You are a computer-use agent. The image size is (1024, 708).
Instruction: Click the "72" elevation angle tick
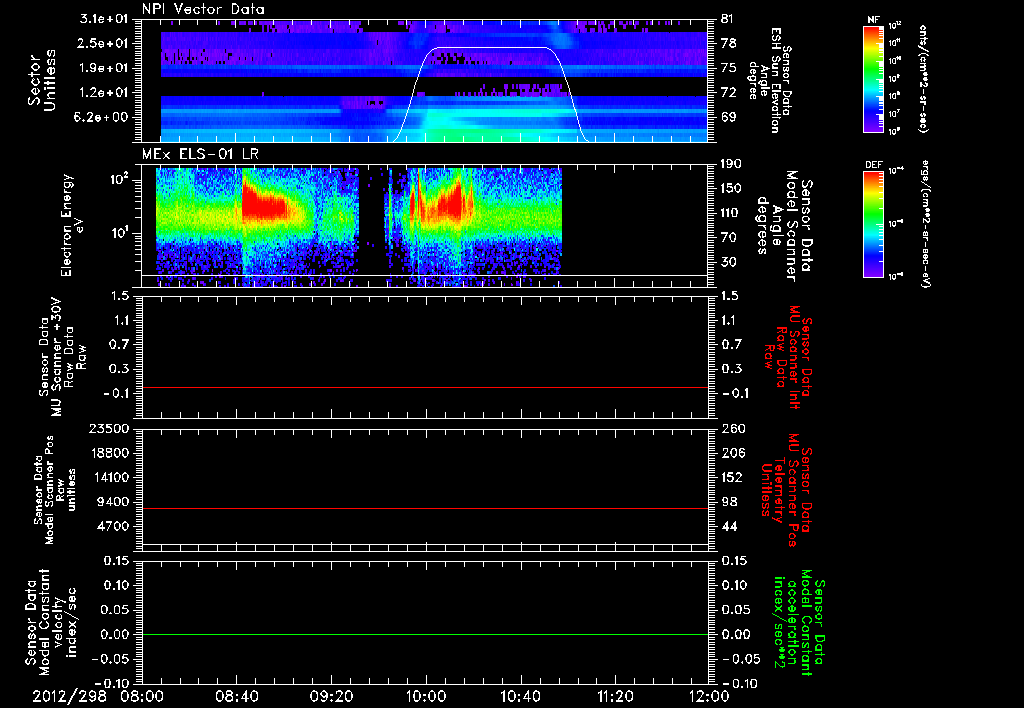click(728, 93)
